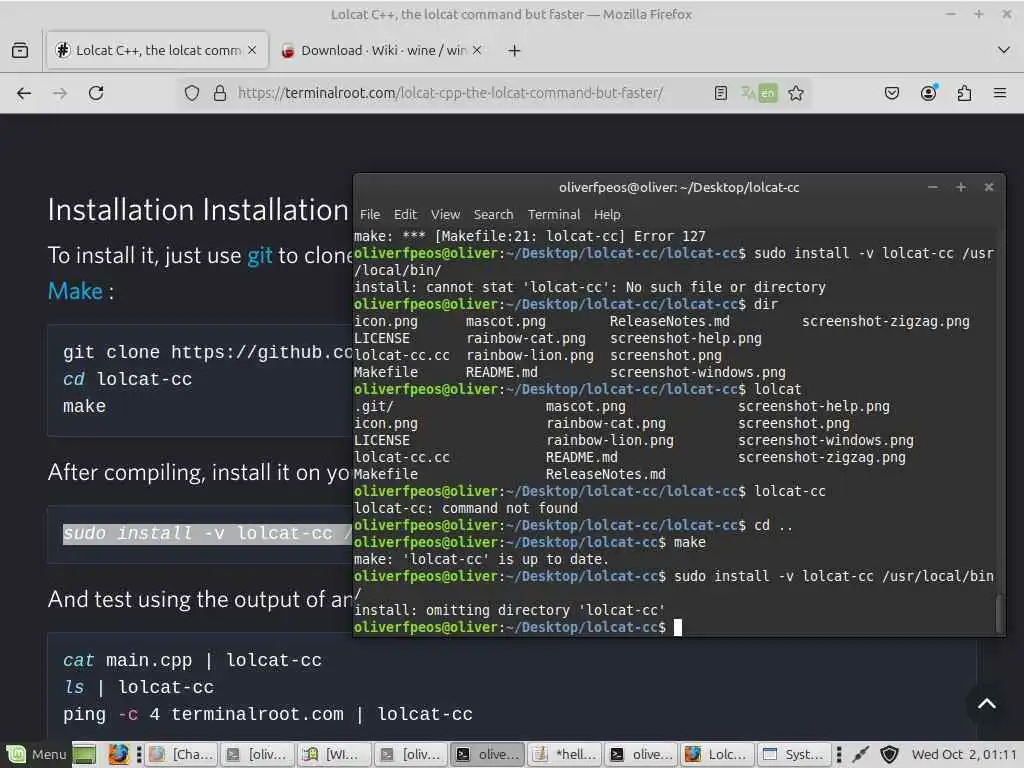The image size is (1024, 768).
Task: Open the Terminal menu in terminal window
Action: pos(554,214)
